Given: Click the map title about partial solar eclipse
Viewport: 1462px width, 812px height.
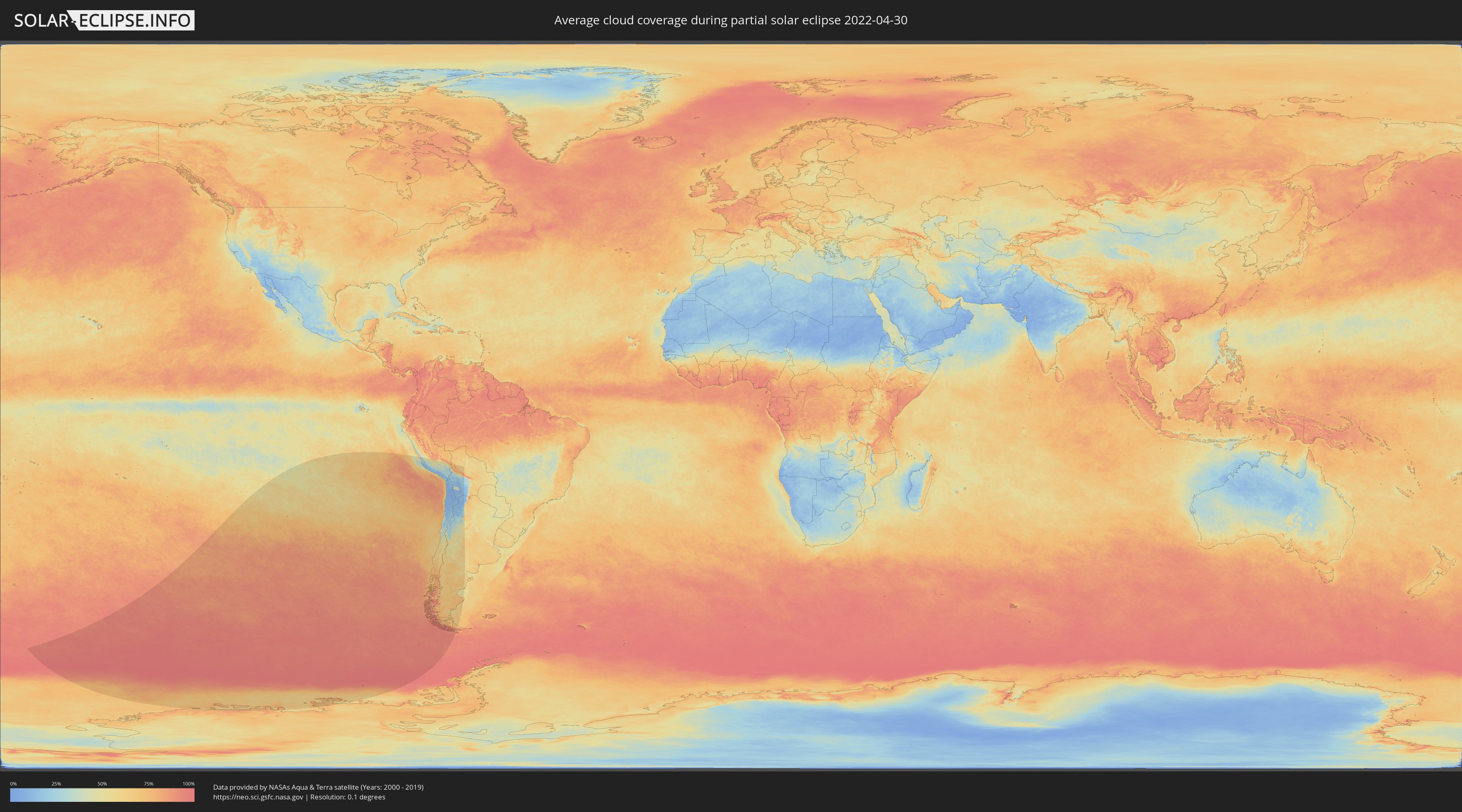Looking at the screenshot, I should click(x=731, y=20).
